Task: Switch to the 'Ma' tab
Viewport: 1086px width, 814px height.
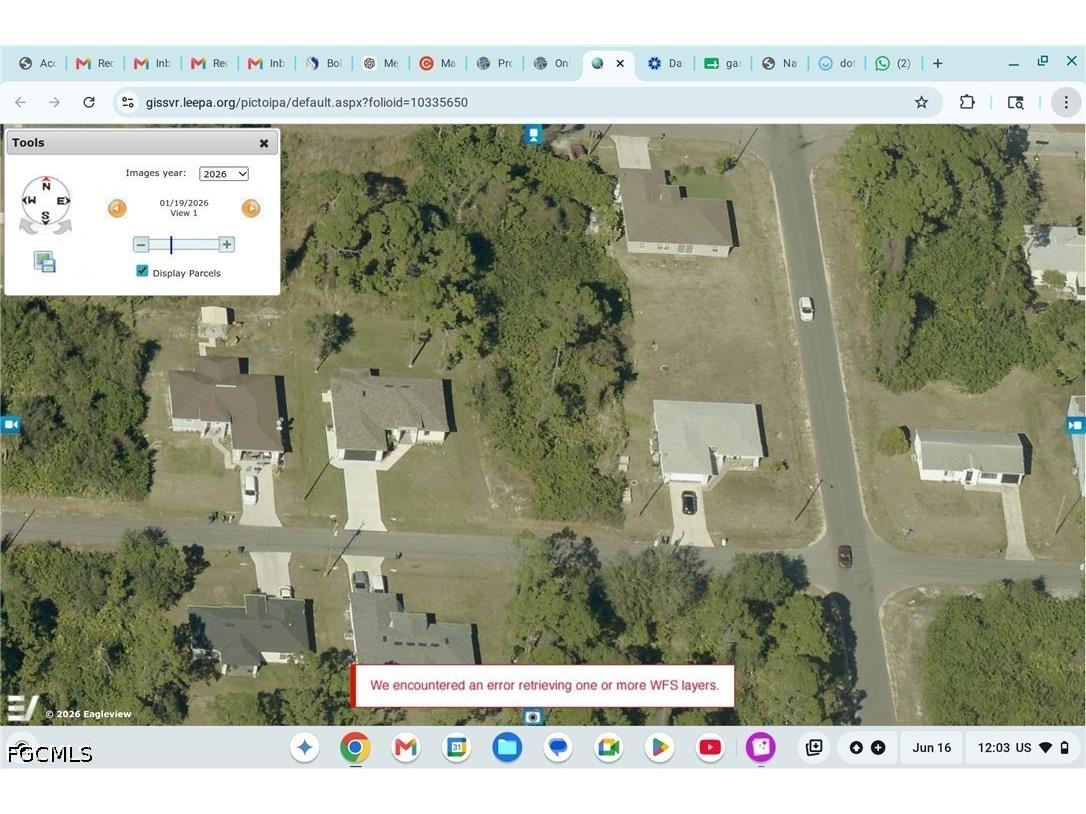Action: (x=438, y=63)
